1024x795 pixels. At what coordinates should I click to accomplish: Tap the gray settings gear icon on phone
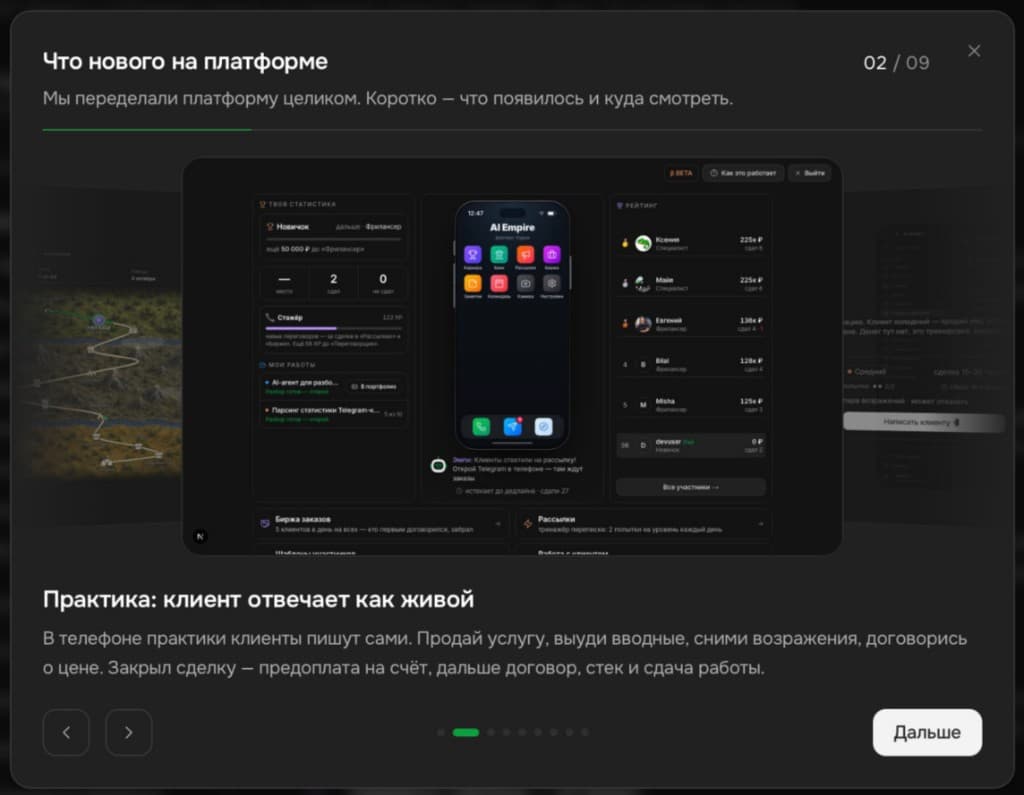(552, 283)
